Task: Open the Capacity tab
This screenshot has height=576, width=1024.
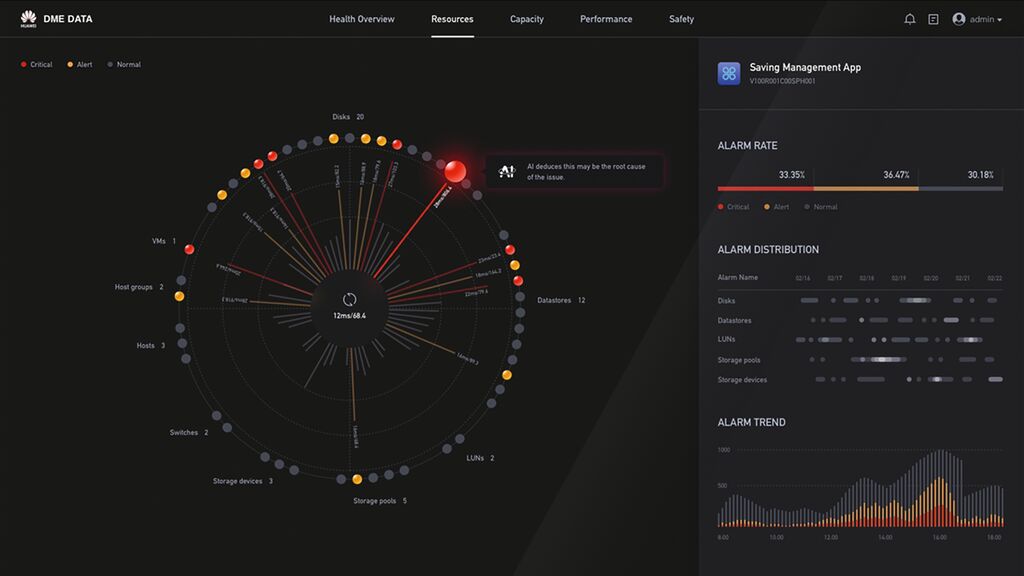Action: click(526, 19)
